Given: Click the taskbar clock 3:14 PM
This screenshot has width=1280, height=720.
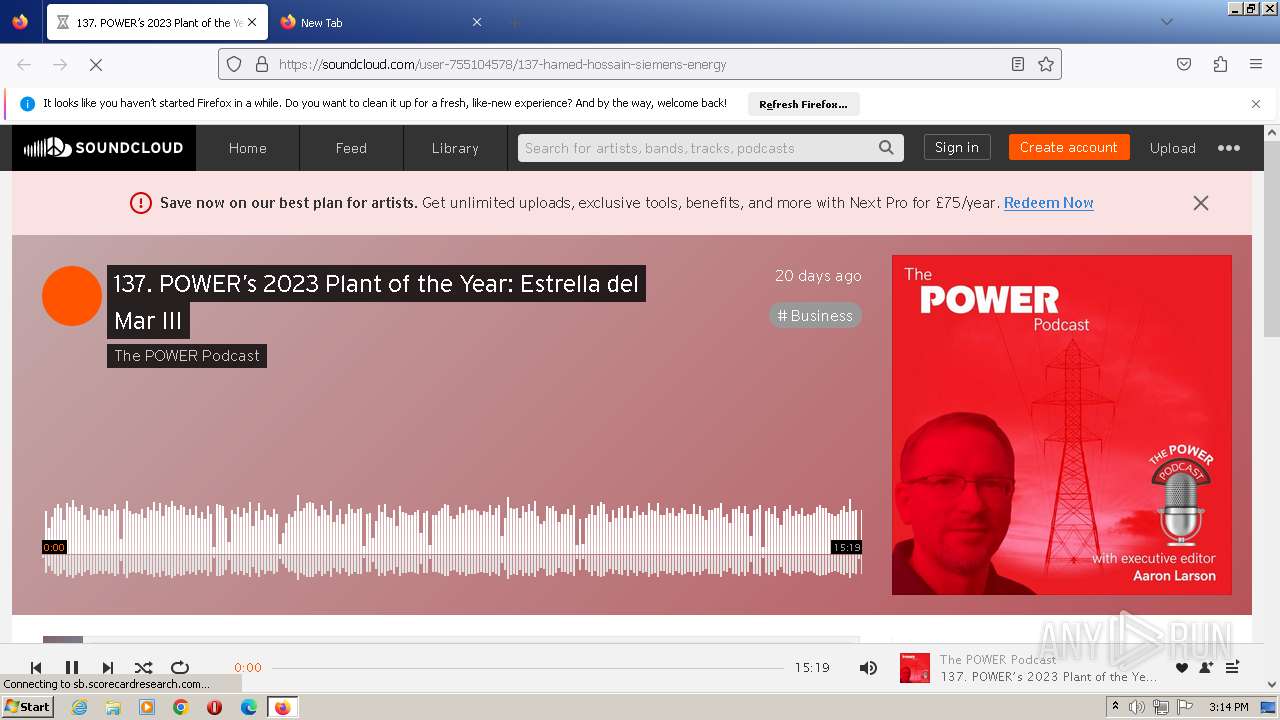Looking at the screenshot, I should click(1228, 707).
